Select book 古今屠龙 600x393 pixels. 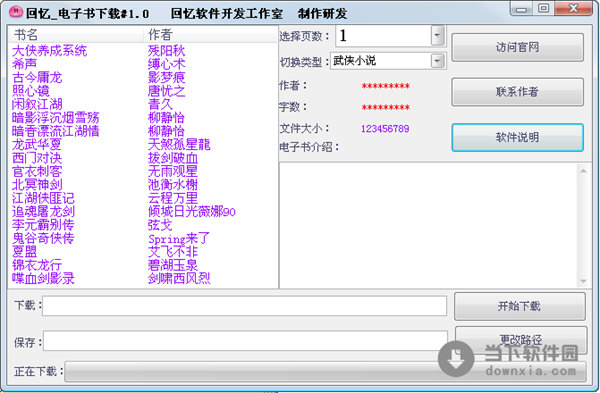(37, 77)
